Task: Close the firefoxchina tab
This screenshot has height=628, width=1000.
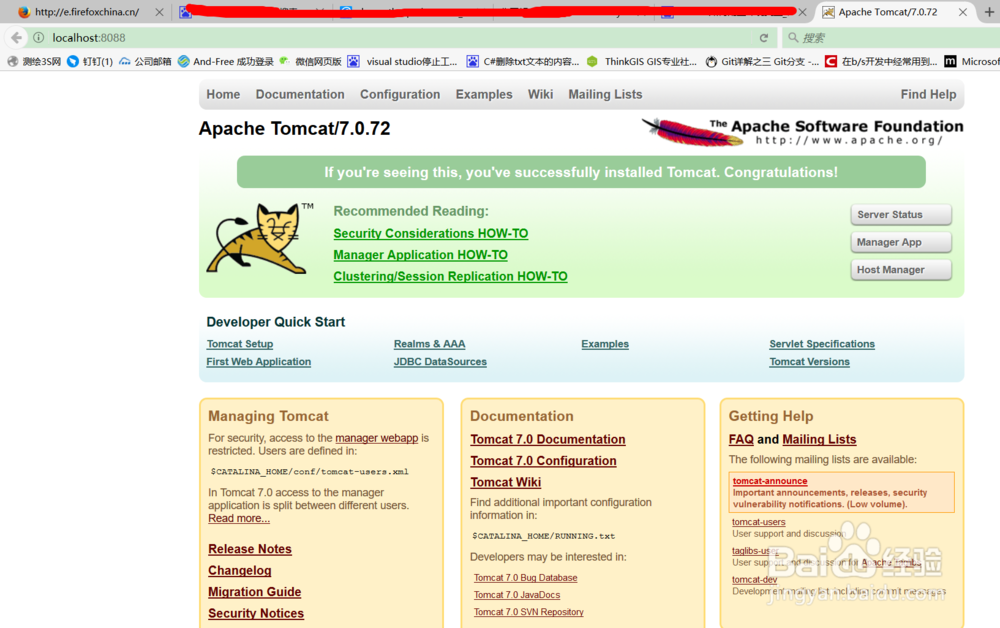Action: tap(159, 12)
